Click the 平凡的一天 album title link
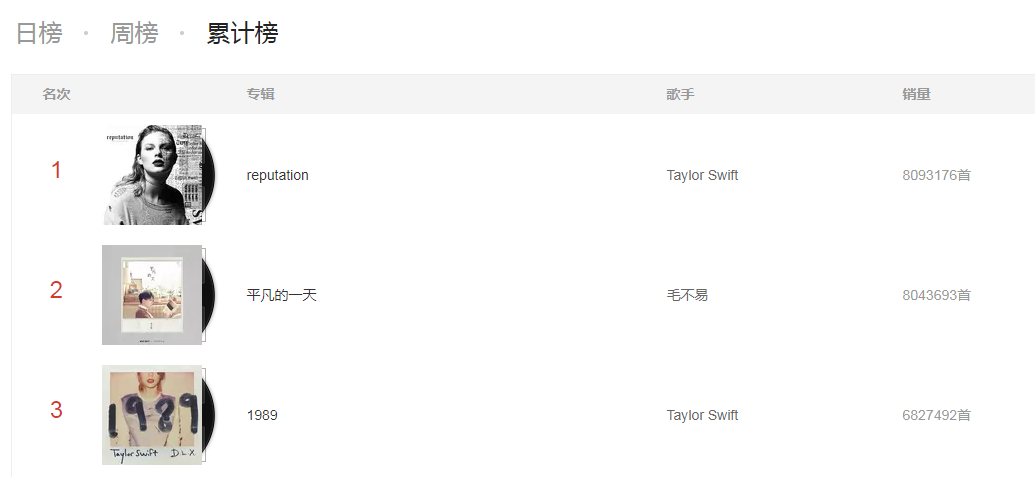This screenshot has height=477, width=1035. [281, 295]
